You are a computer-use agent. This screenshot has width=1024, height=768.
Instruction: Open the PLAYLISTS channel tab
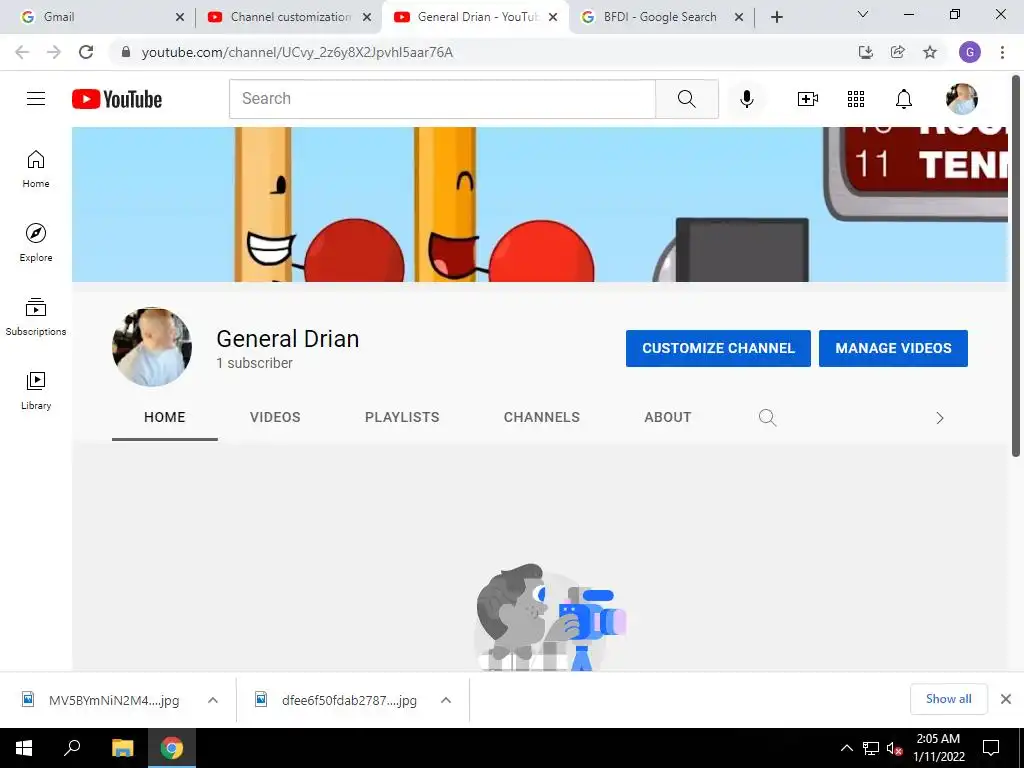point(402,417)
